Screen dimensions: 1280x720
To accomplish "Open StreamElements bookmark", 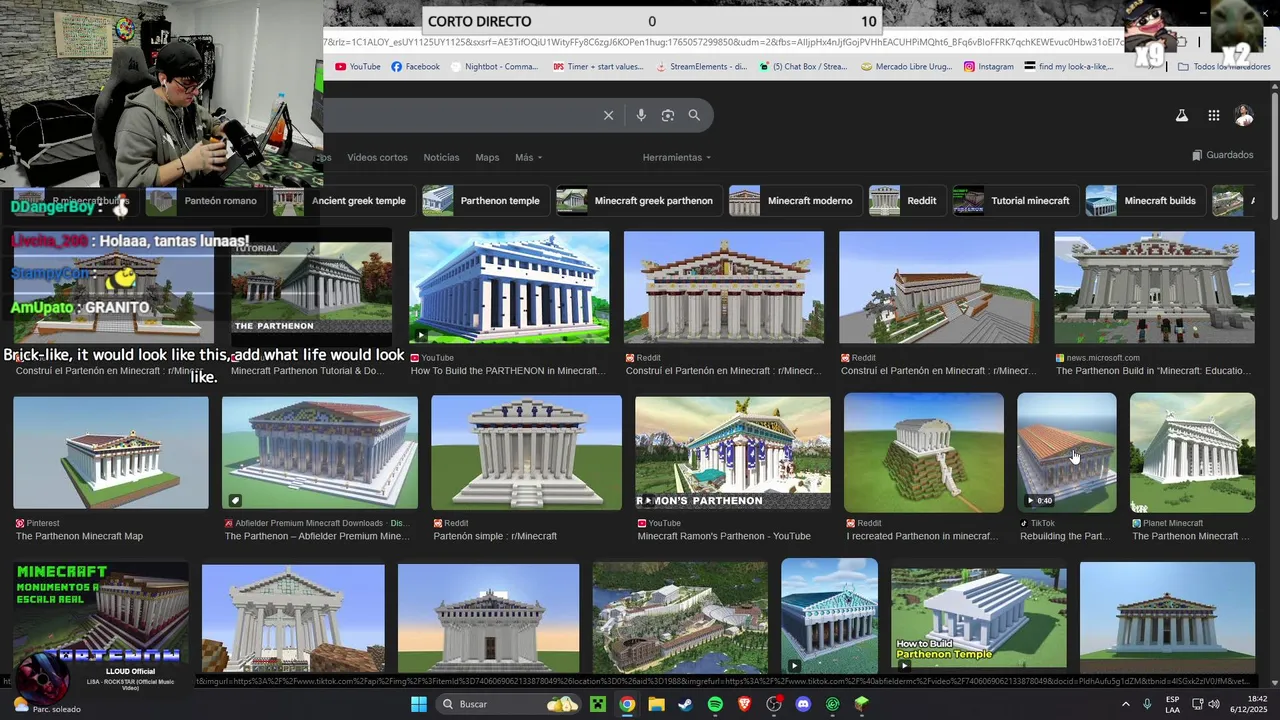I will point(701,67).
